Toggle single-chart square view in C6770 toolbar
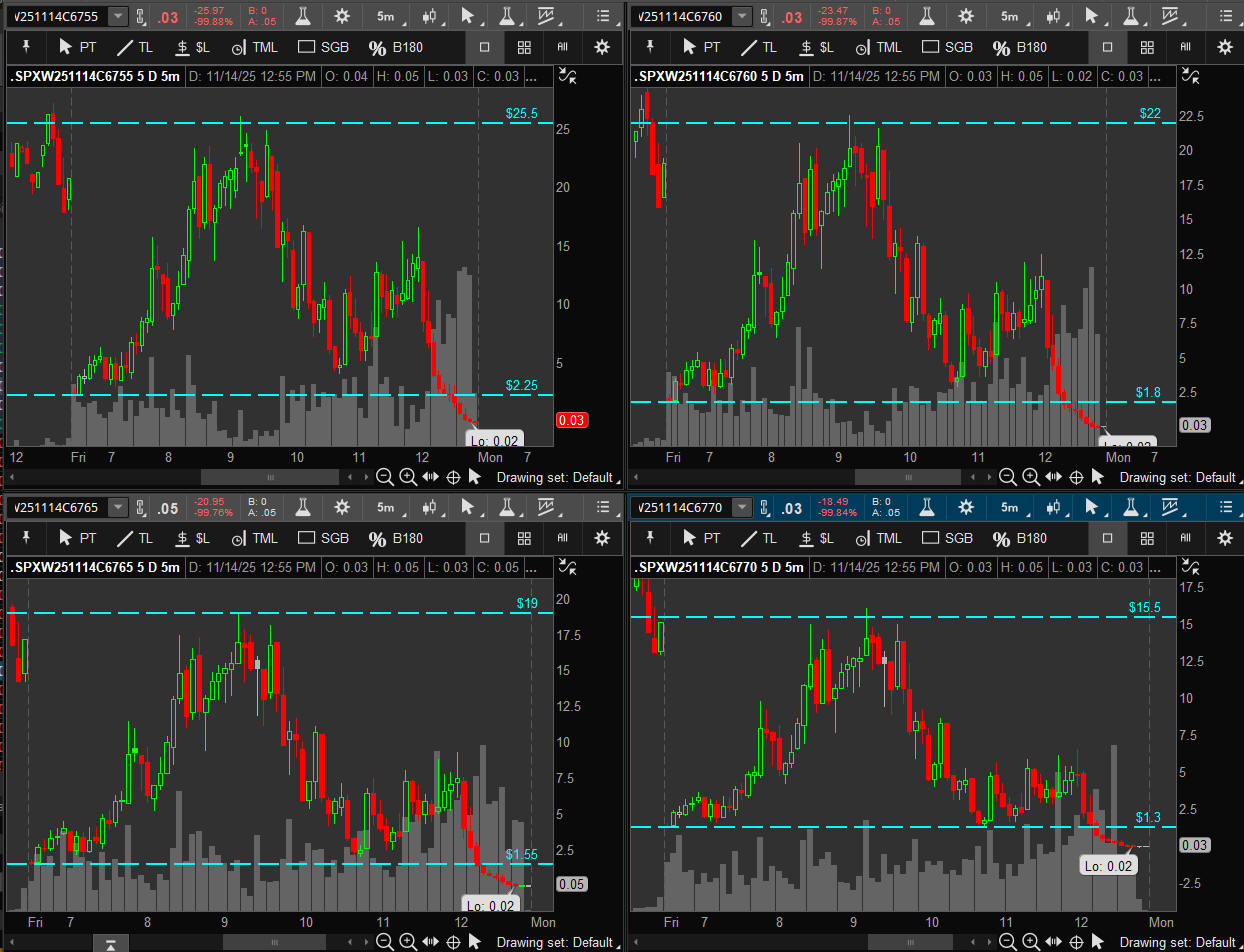Viewport: 1244px width, 952px height. tap(1107, 538)
